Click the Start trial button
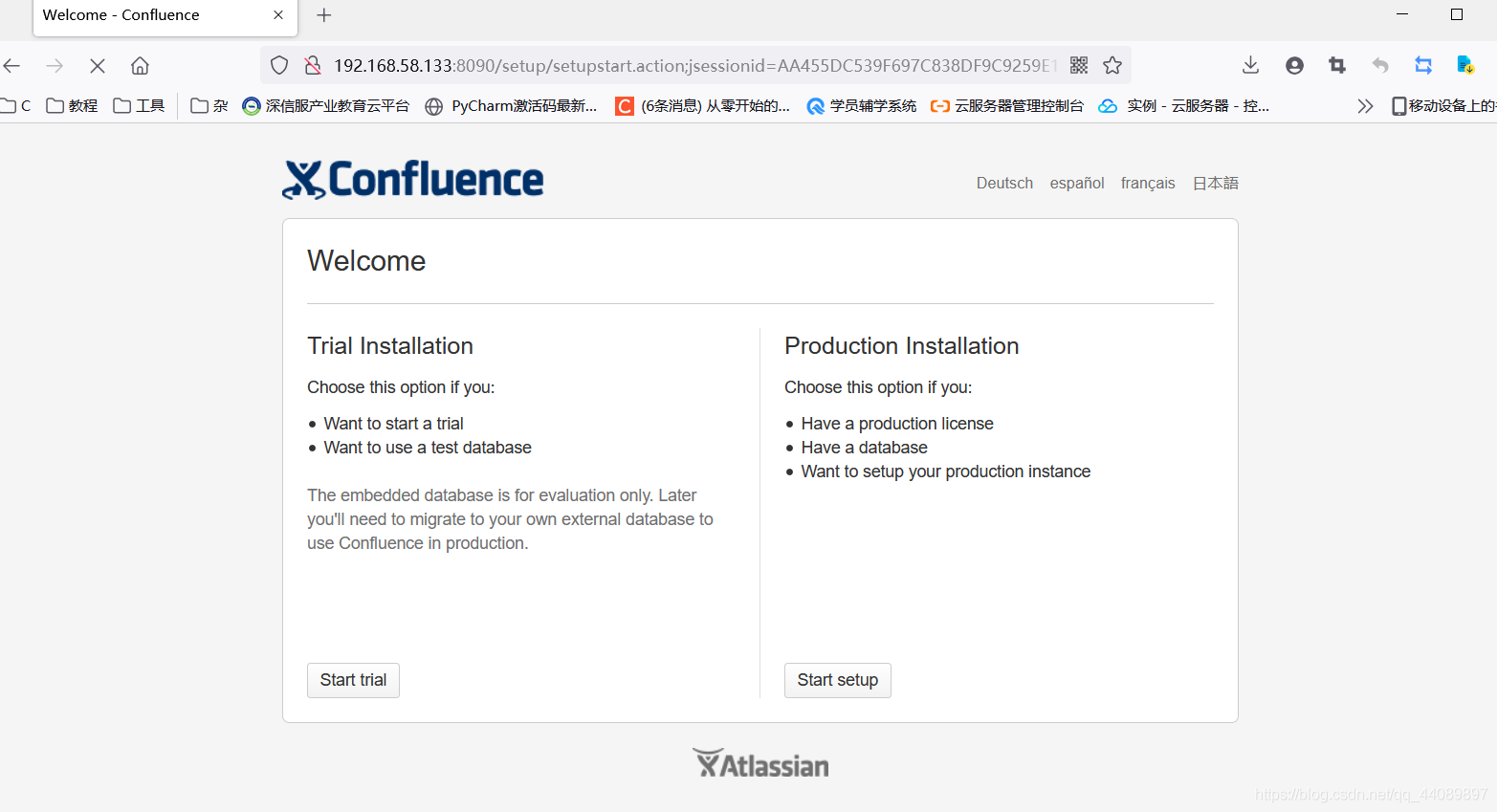 pos(353,680)
